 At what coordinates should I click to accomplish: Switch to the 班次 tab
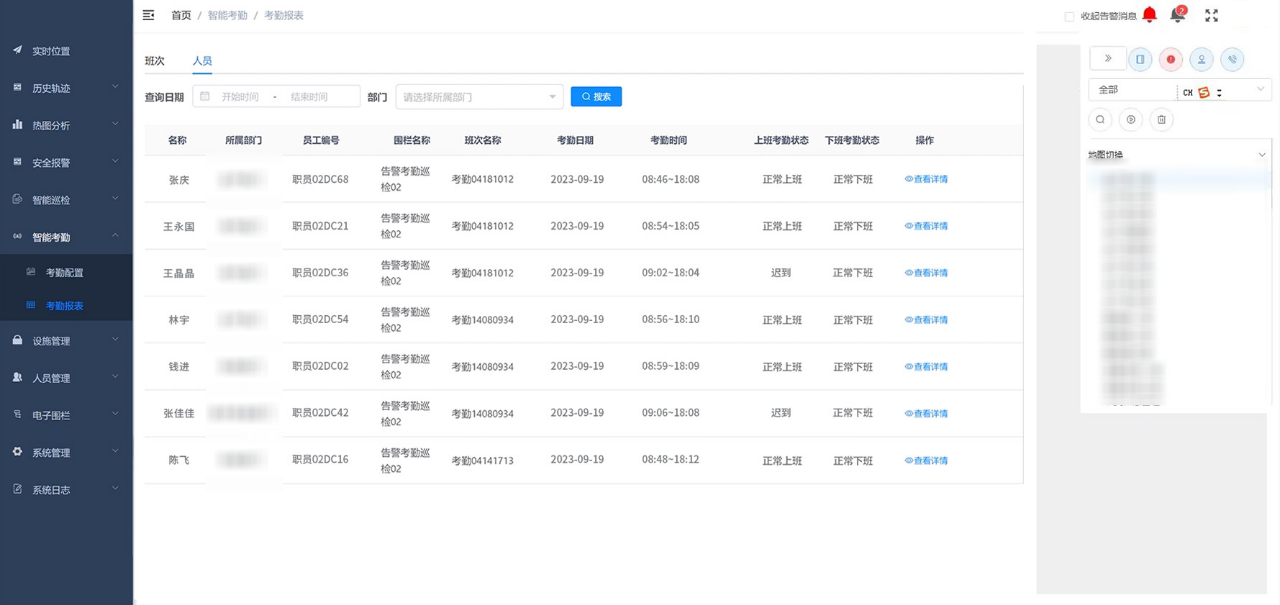155,61
